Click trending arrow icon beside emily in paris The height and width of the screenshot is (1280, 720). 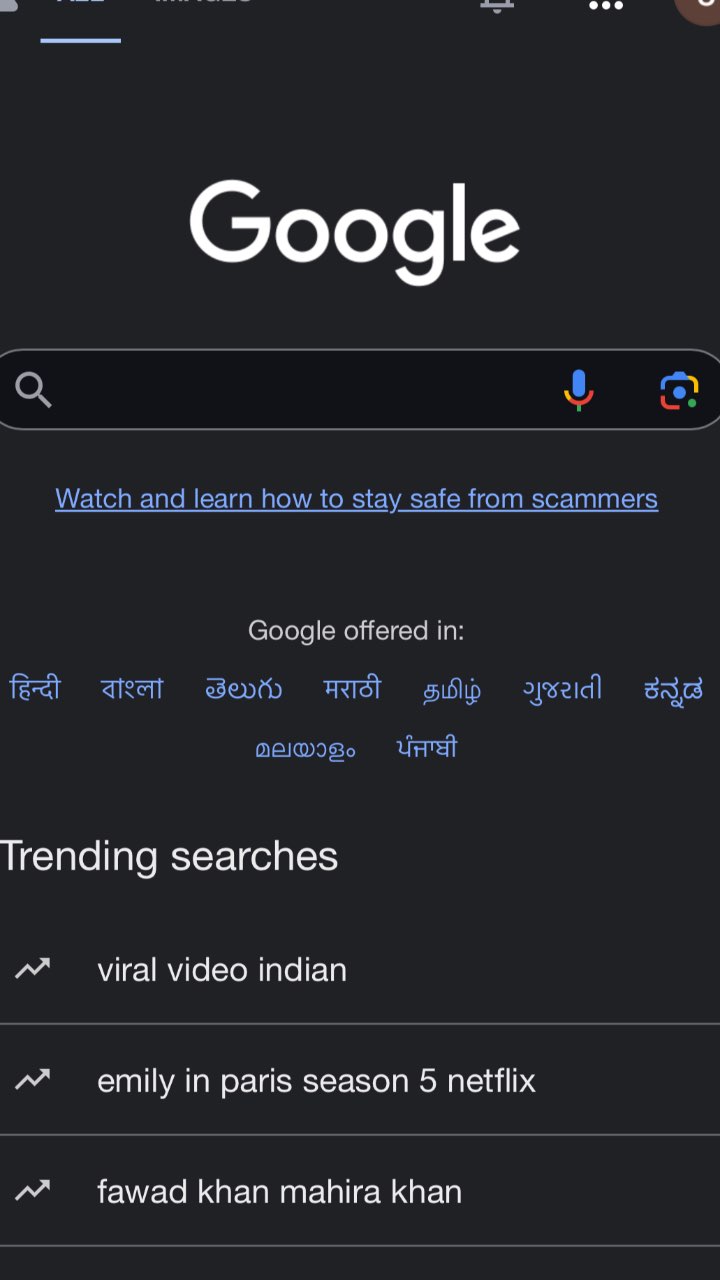tap(32, 1080)
